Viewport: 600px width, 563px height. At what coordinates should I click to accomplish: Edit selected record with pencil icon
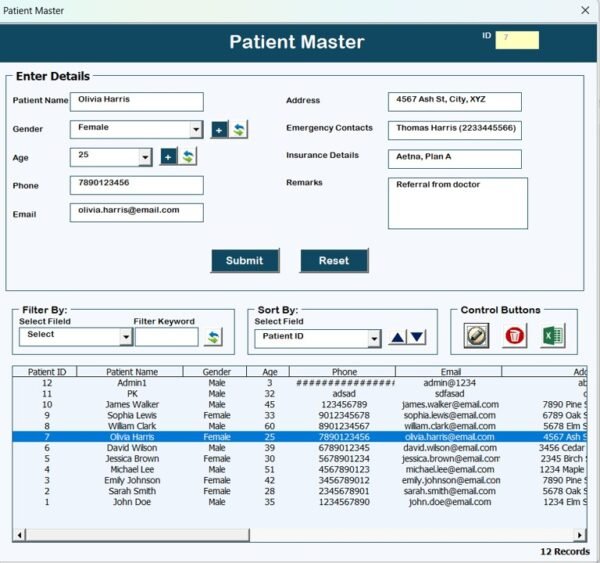pos(476,336)
